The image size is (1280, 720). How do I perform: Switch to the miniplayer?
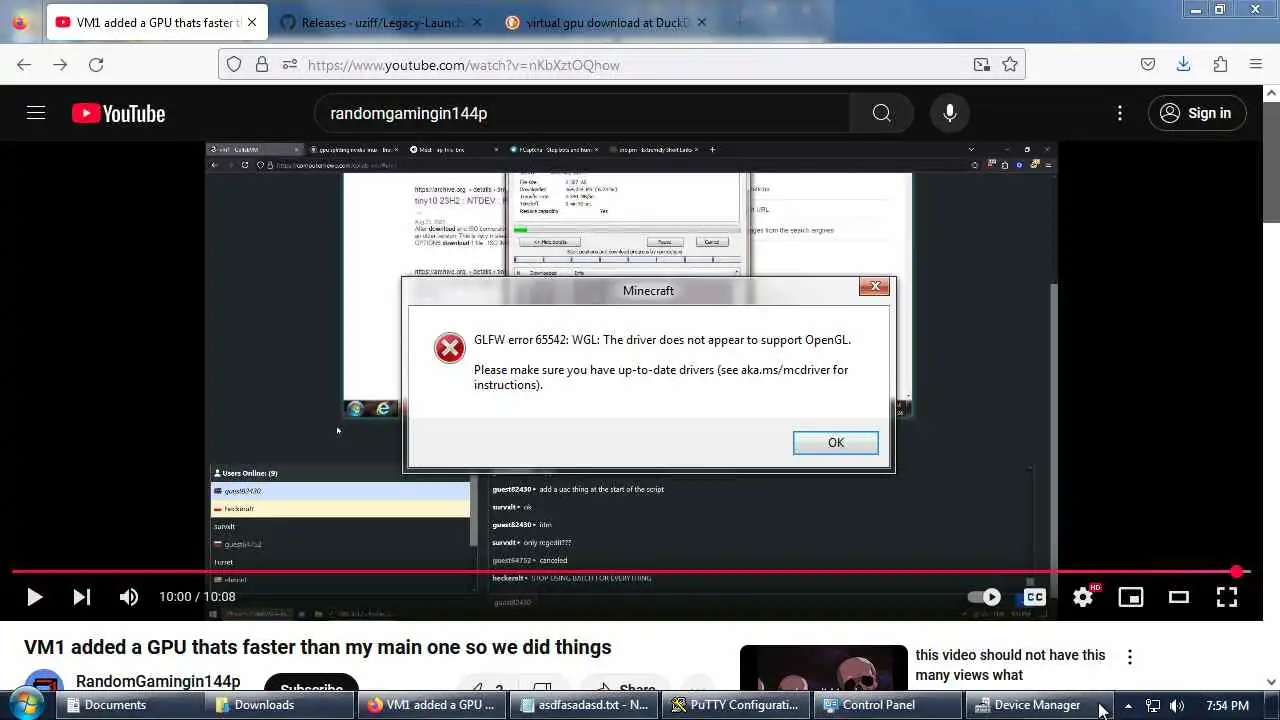coord(1131,597)
